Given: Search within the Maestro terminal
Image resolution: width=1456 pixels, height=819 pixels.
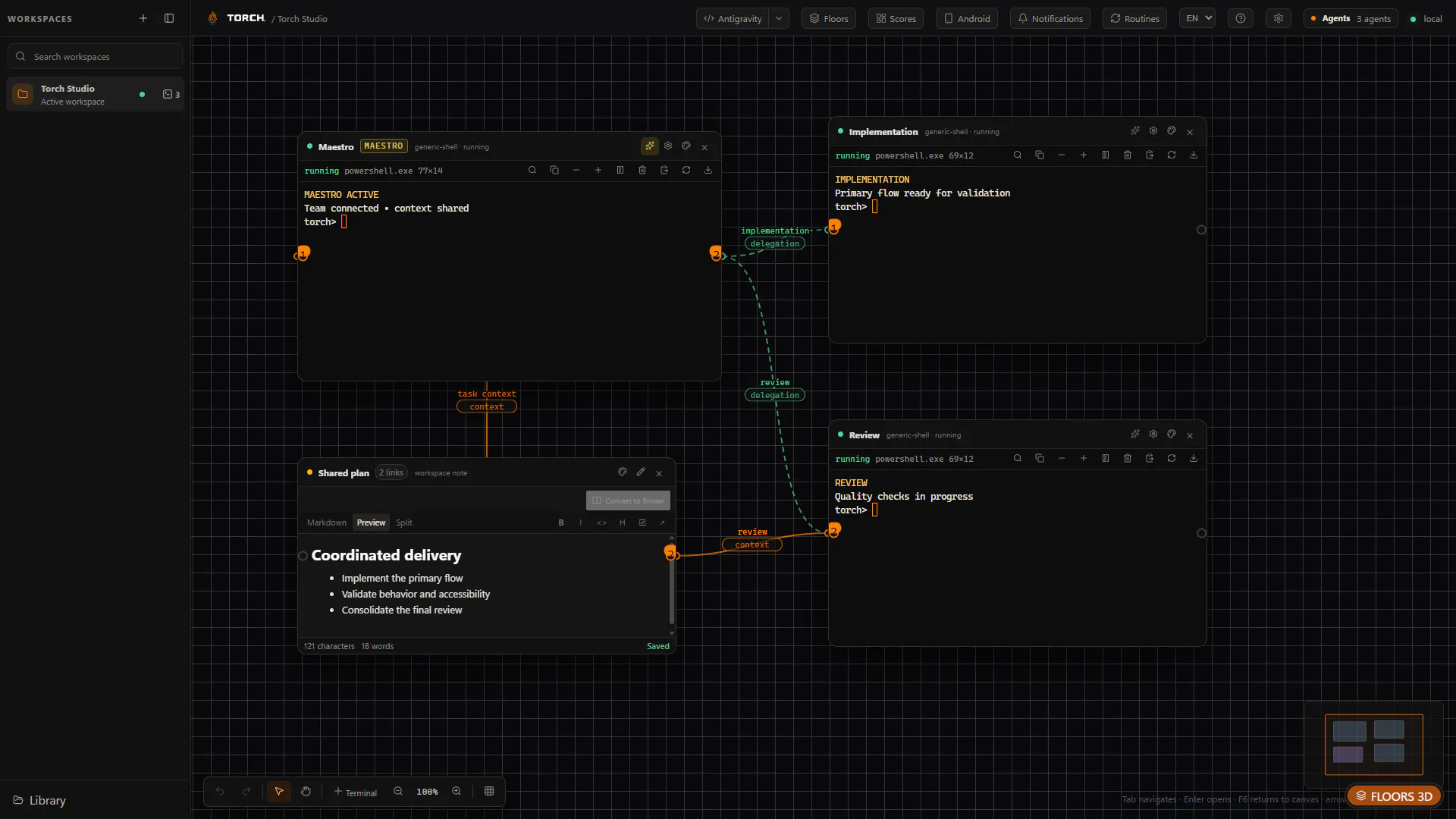Looking at the screenshot, I should tap(532, 171).
